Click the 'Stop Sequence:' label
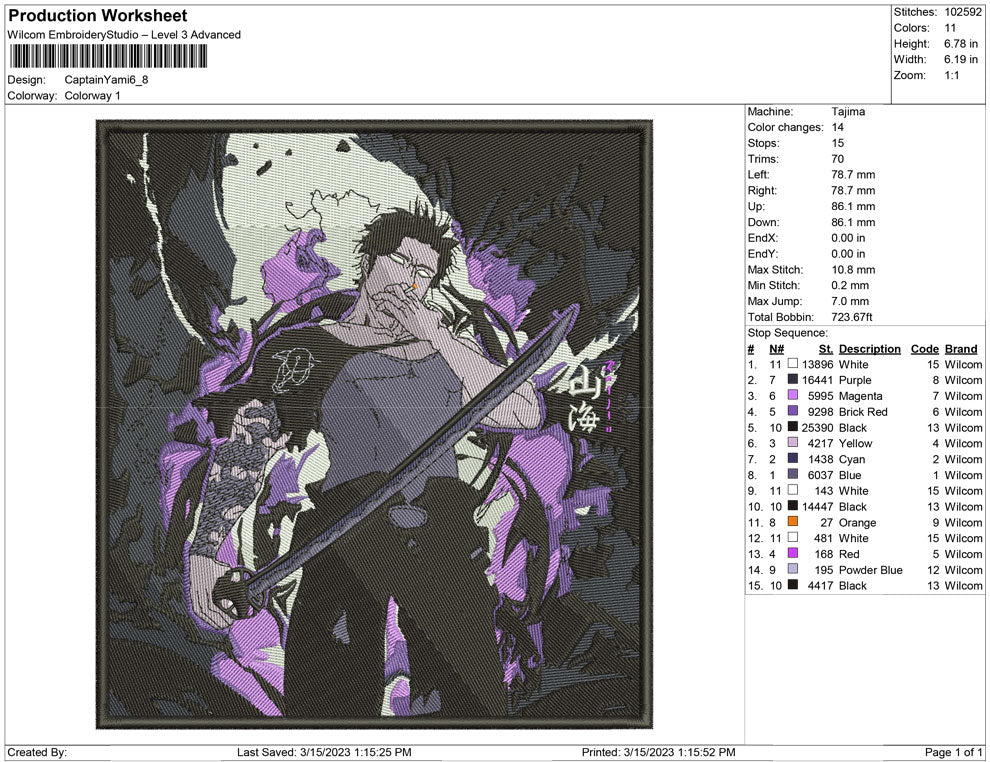 787,333
